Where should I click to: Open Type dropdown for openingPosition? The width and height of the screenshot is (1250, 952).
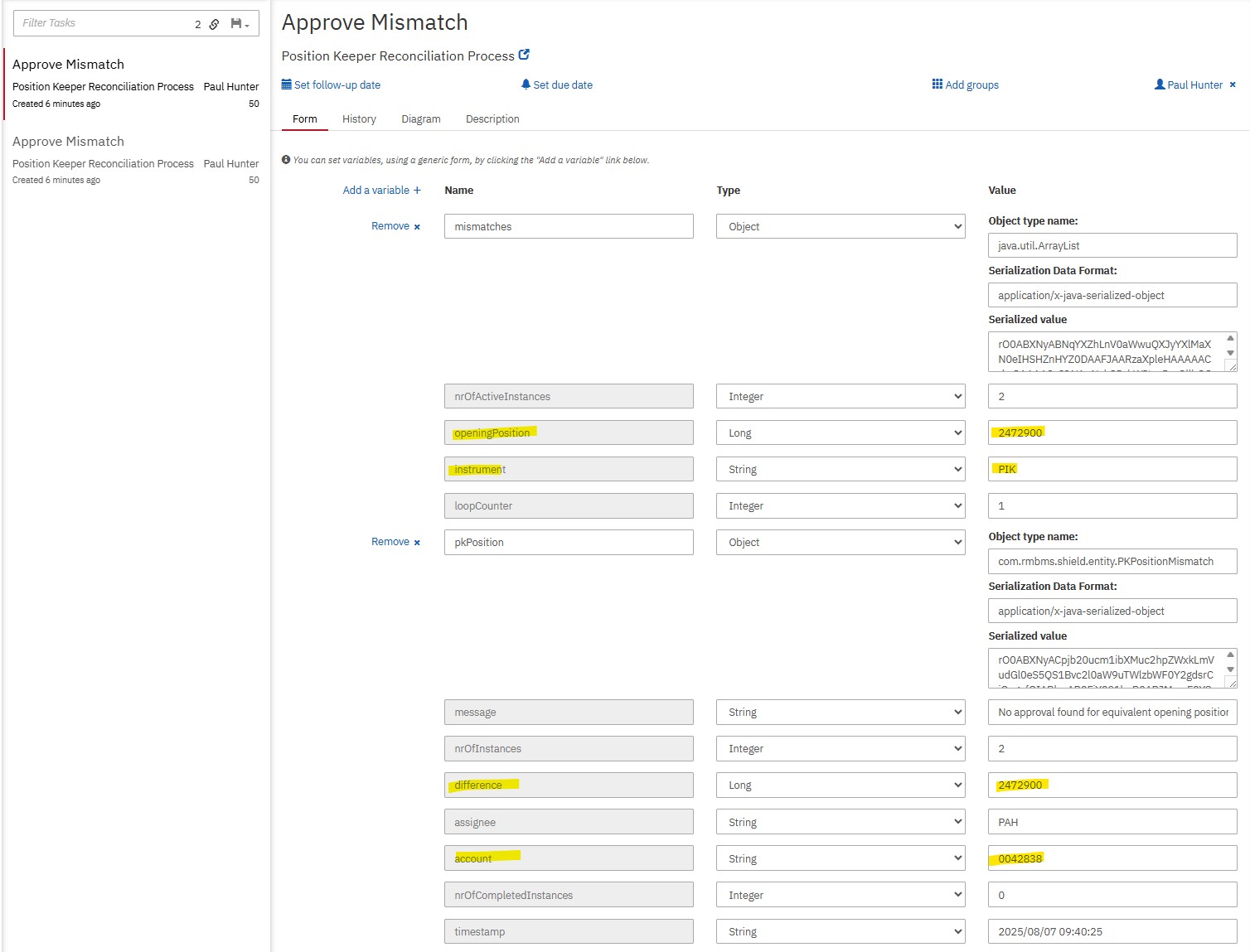tap(841, 433)
